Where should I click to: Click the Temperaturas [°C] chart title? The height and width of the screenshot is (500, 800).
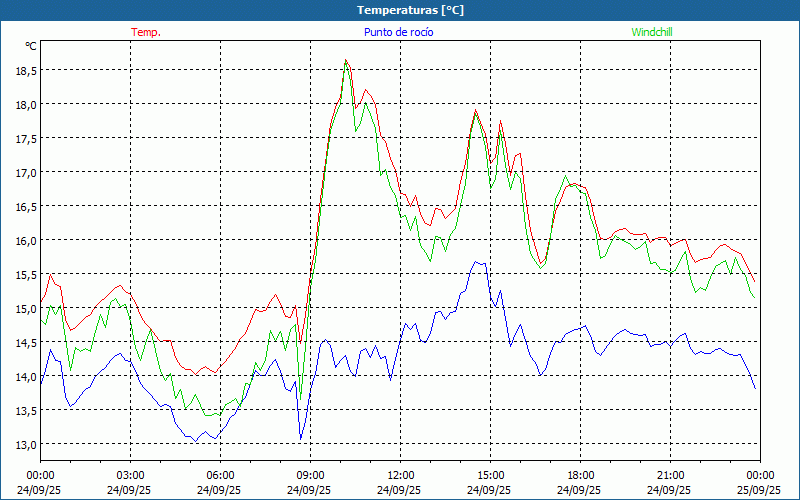click(x=410, y=9)
